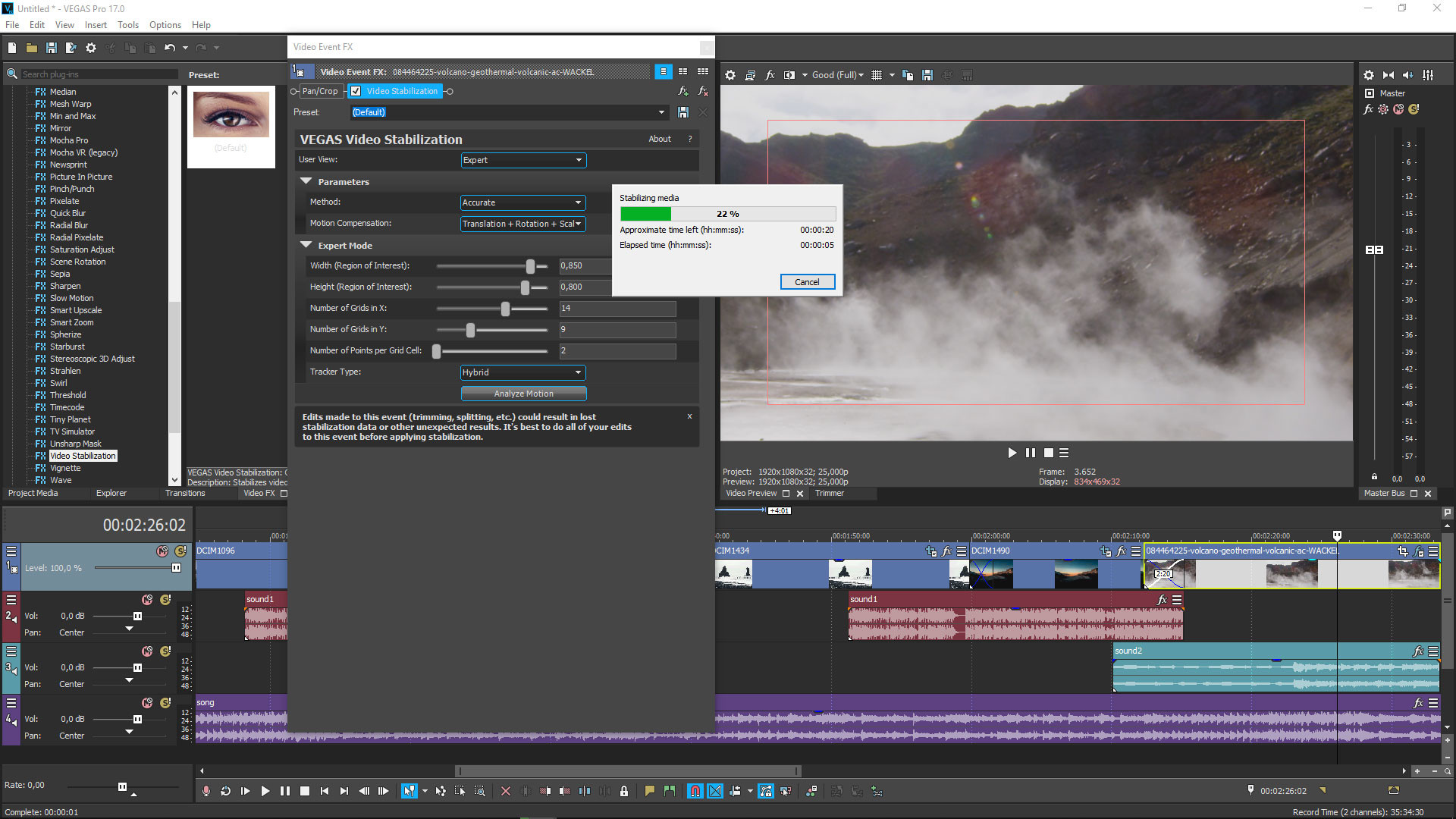The image size is (1456, 819).
Task: Cancel the stabilizing media process
Action: coord(807,281)
